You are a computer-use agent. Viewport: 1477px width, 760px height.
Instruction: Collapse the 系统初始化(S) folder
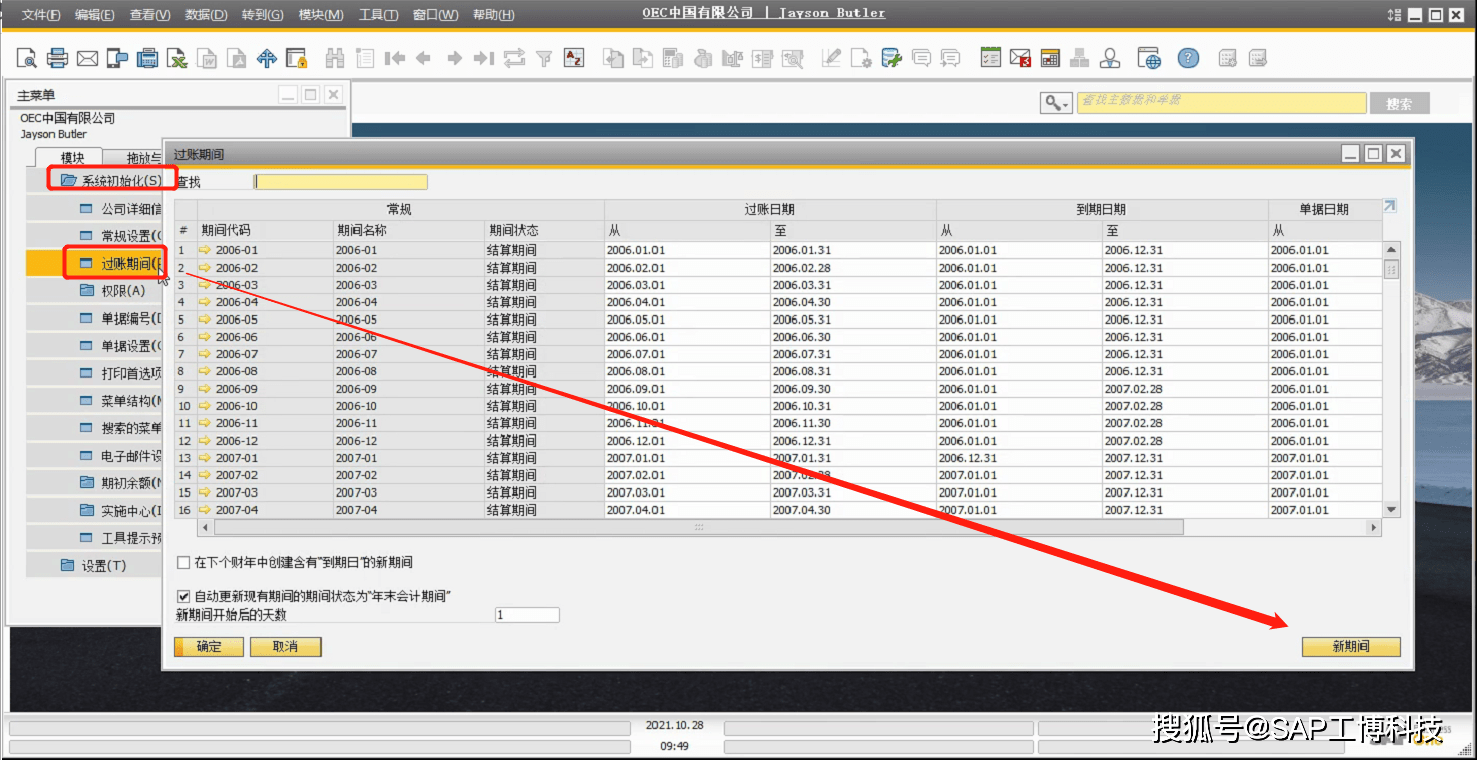(x=68, y=181)
